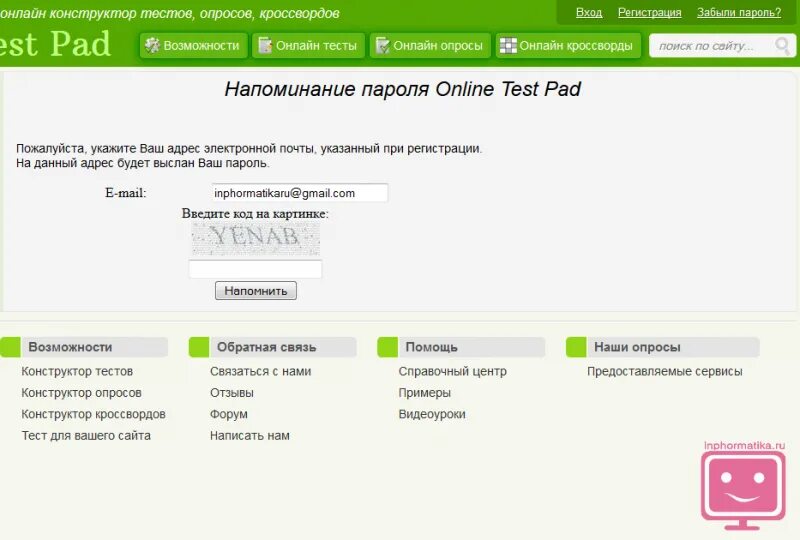Open the Онлайн тесты menu label
Viewport: 800px width, 540px height.
point(316,45)
